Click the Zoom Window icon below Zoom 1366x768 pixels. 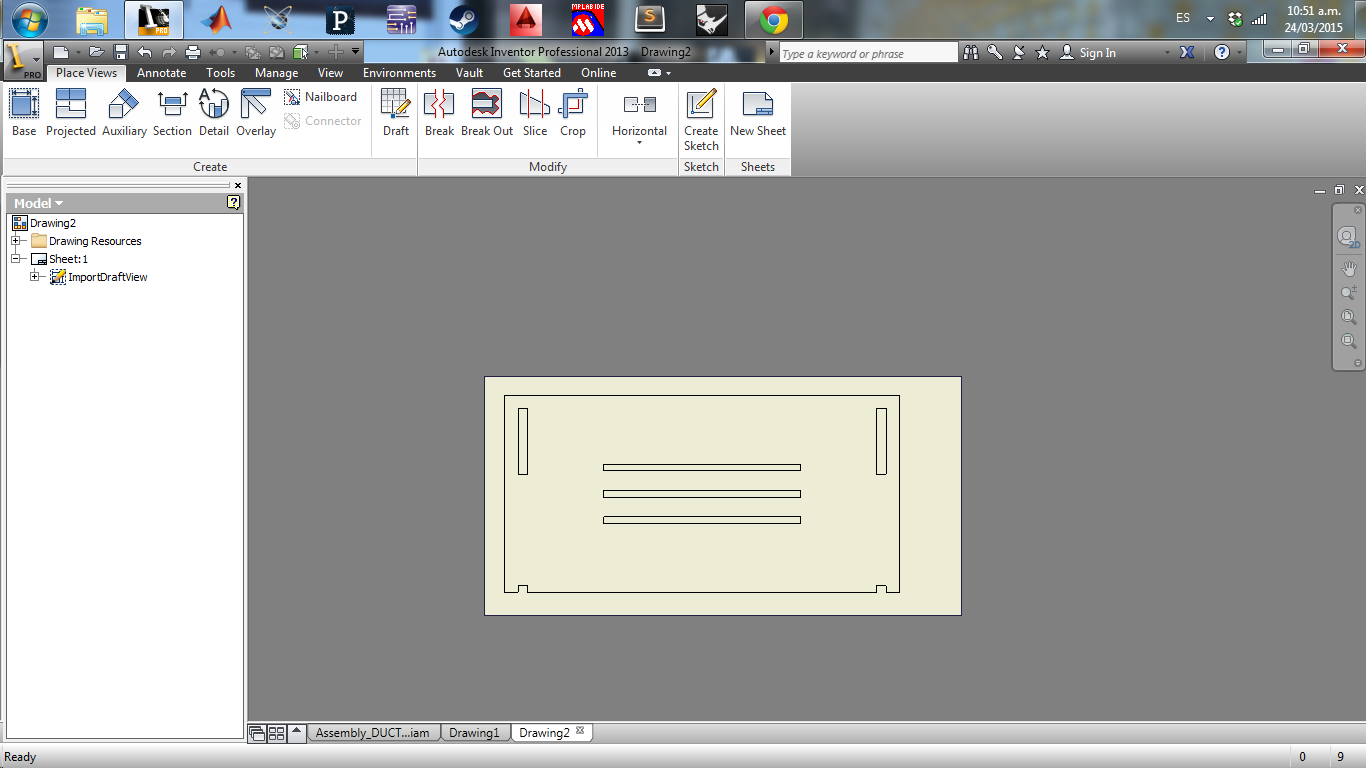coord(1349,317)
